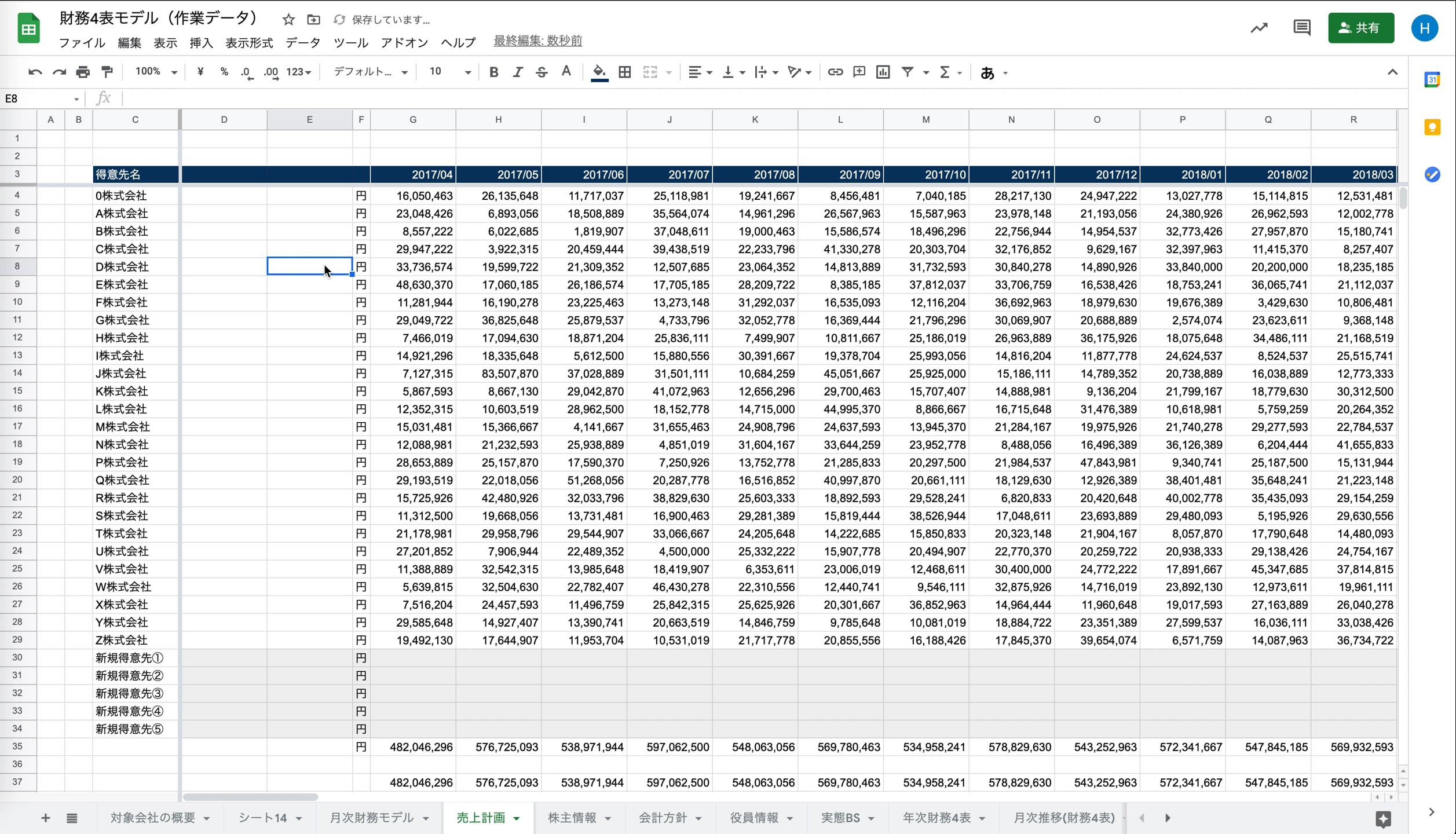This screenshot has width=1456, height=834.
Task: Open the fill color picker
Action: 599,72
